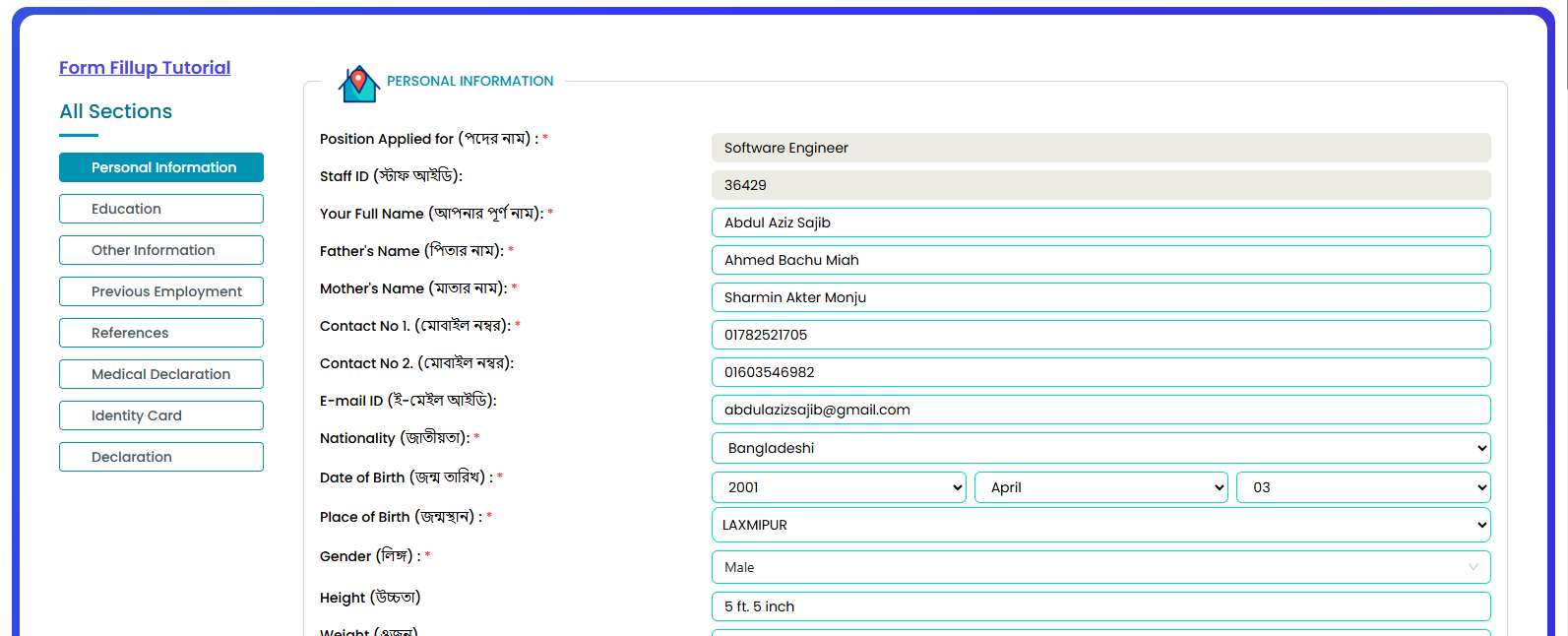Select the Personal Information section button

click(x=161, y=167)
